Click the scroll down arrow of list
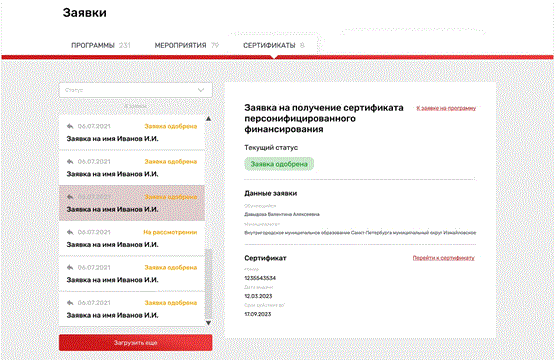The width and height of the screenshot is (555, 360). click(208, 323)
